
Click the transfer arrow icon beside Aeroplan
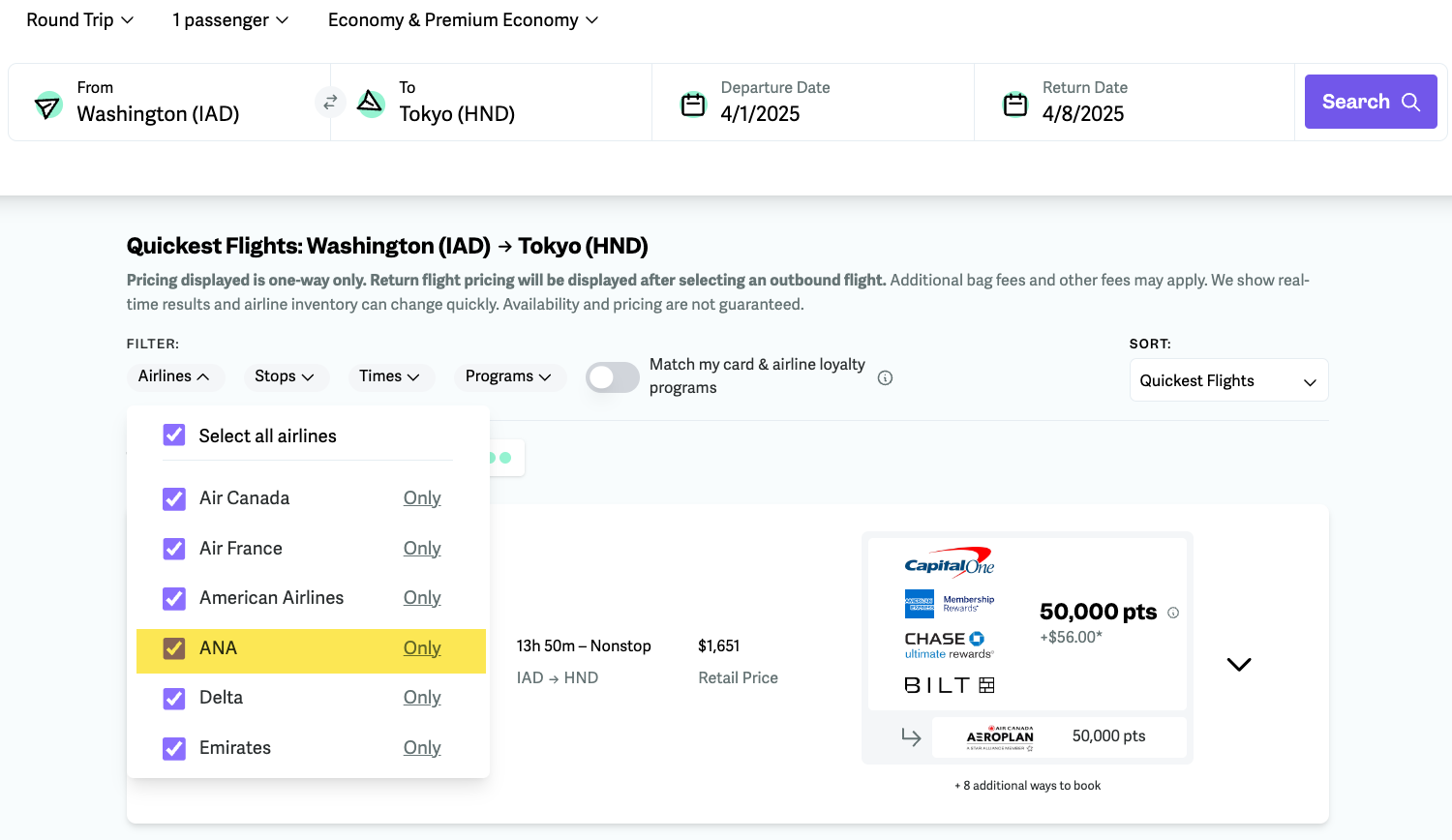[911, 737]
